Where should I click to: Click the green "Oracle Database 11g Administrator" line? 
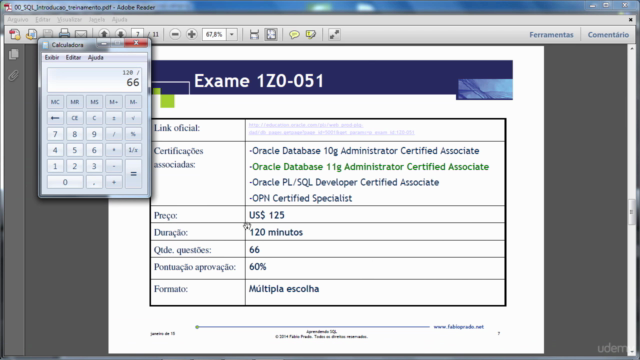[369, 167]
